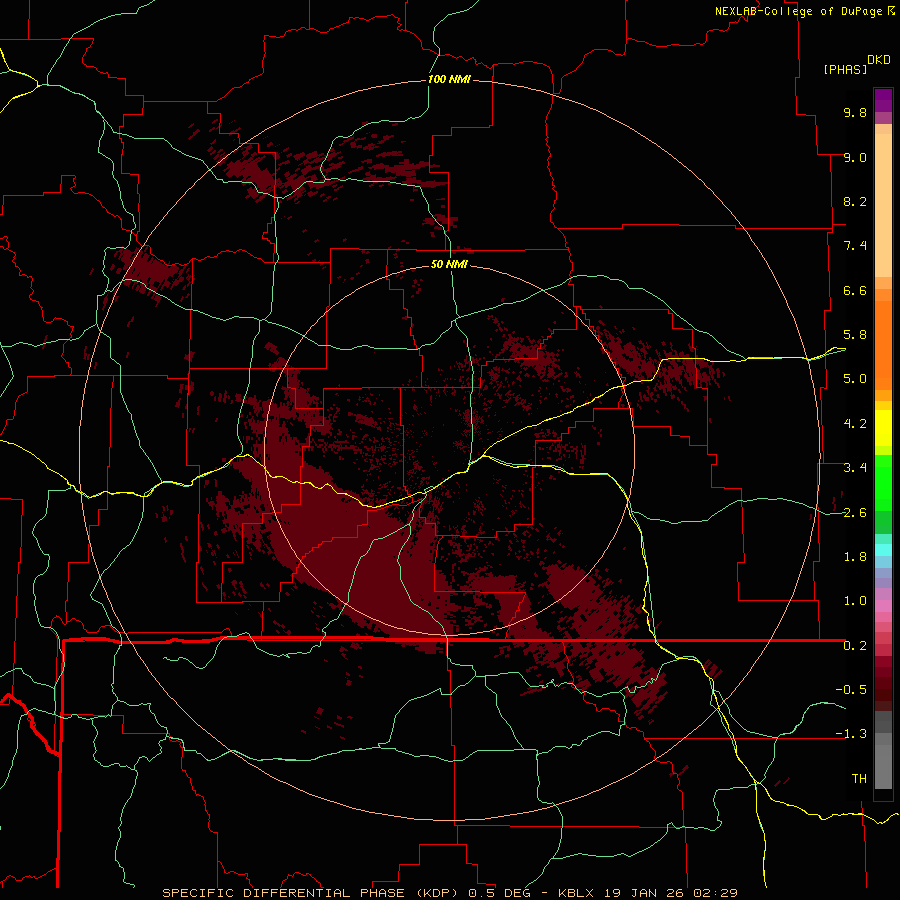The image size is (900, 900).
Task: Click the 3.4 legend value
Action: 855,468
